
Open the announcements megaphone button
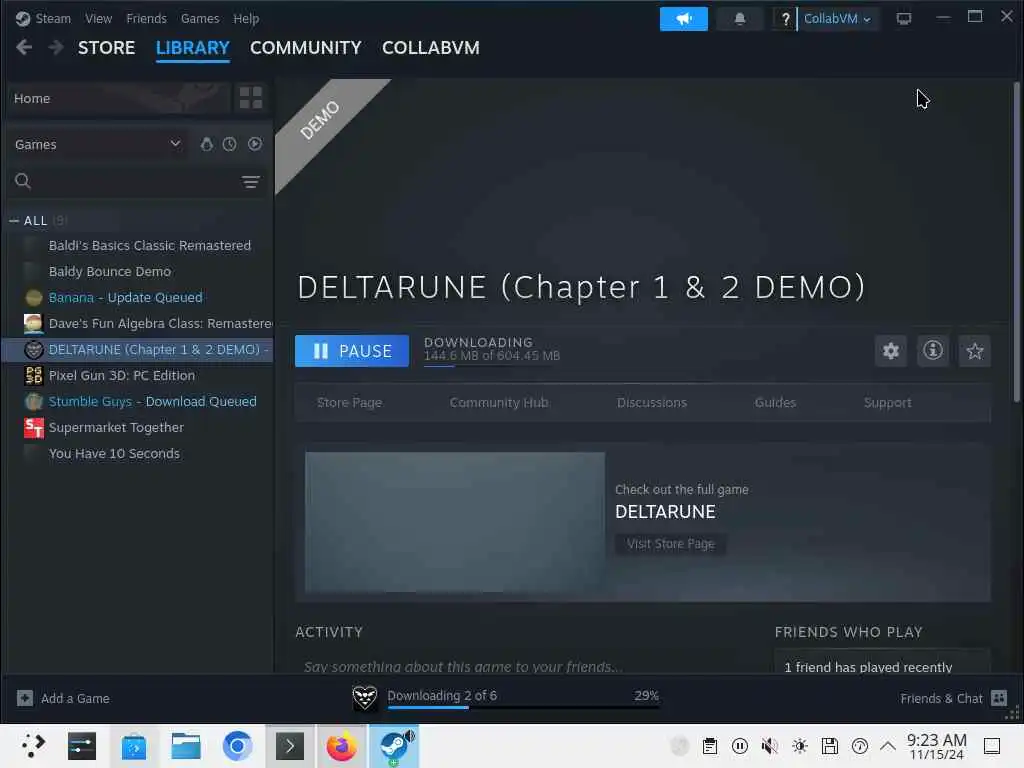coord(683,19)
